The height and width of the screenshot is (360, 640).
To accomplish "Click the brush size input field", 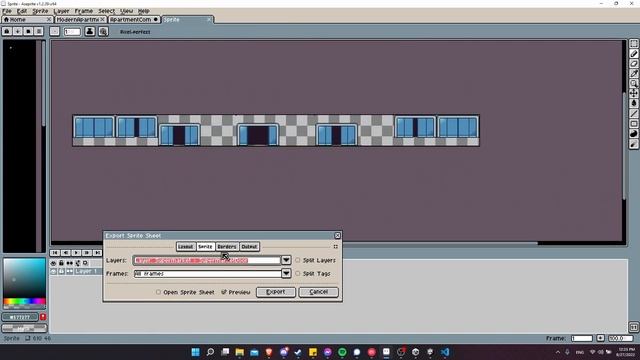I will pos(72,31).
